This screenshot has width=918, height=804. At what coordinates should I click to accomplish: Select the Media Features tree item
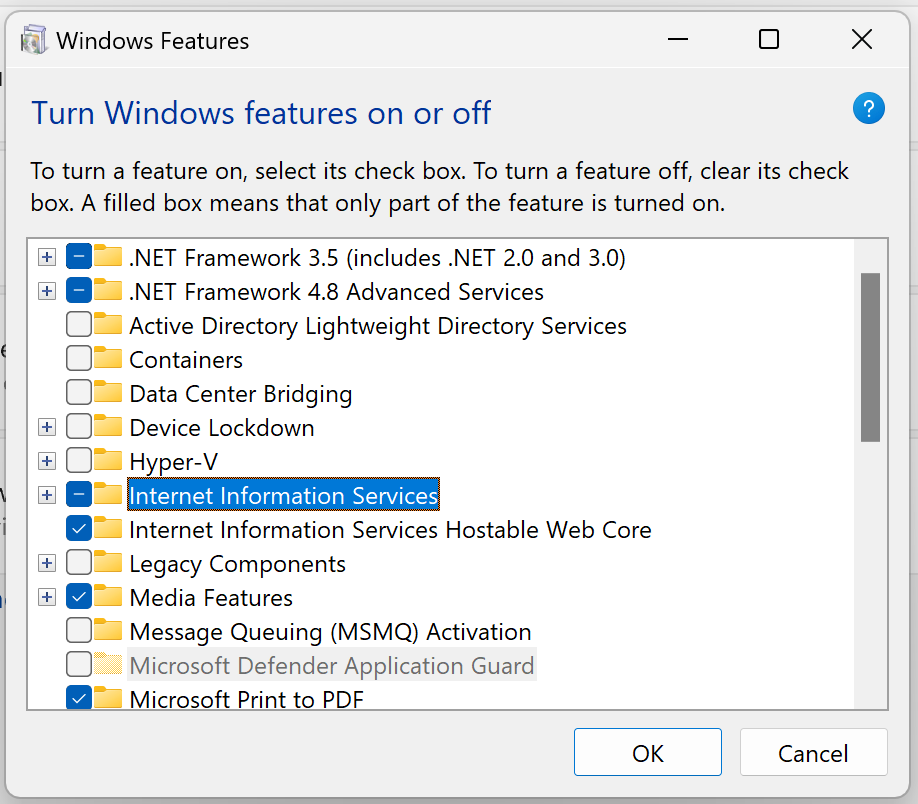pyautogui.click(x=210, y=597)
